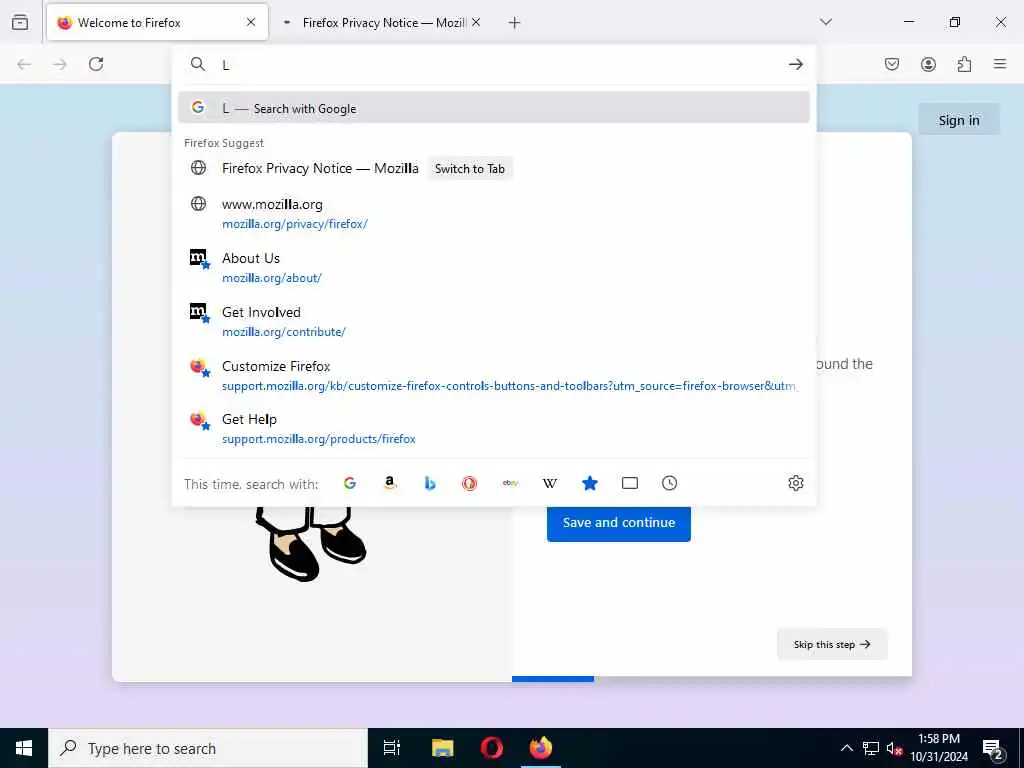Open Task View on taskbar

pyautogui.click(x=392, y=748)
